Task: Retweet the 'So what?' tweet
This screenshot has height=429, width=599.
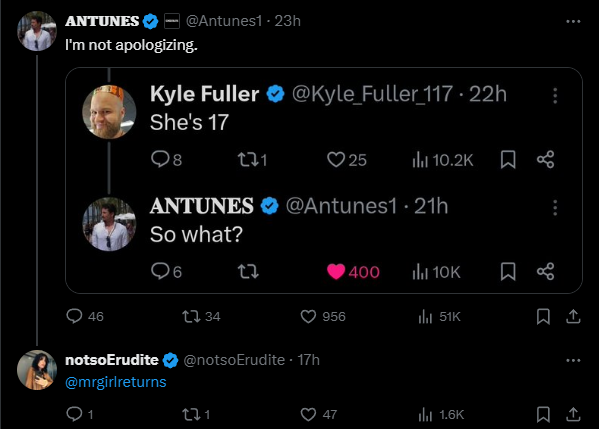Action: pos(248,272)
